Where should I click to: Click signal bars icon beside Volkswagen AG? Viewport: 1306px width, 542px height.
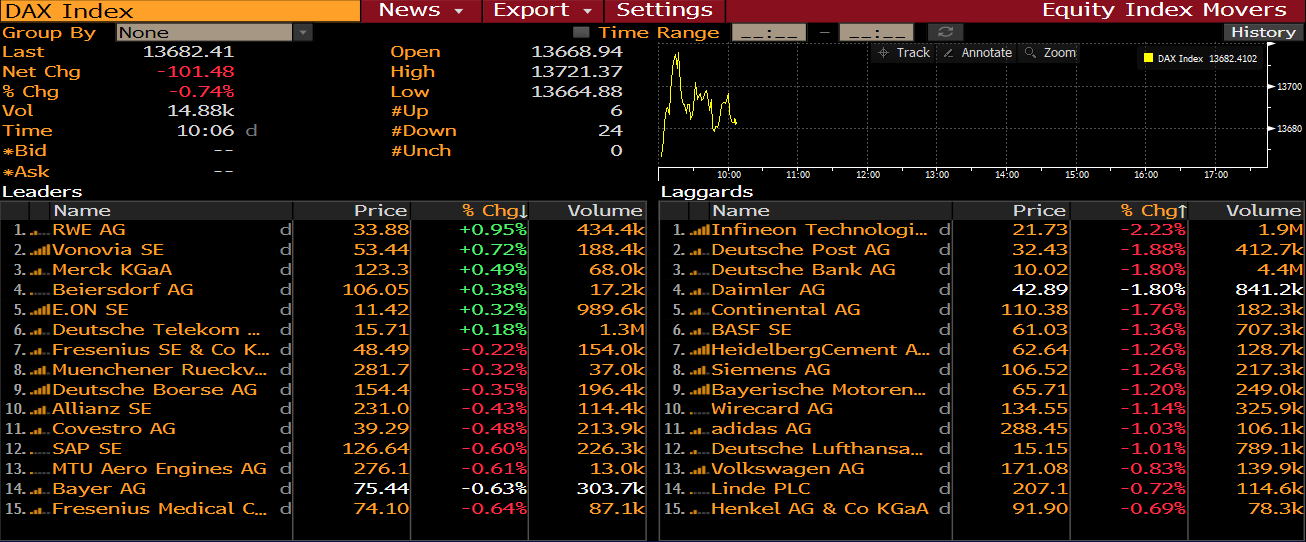[699, 469]
